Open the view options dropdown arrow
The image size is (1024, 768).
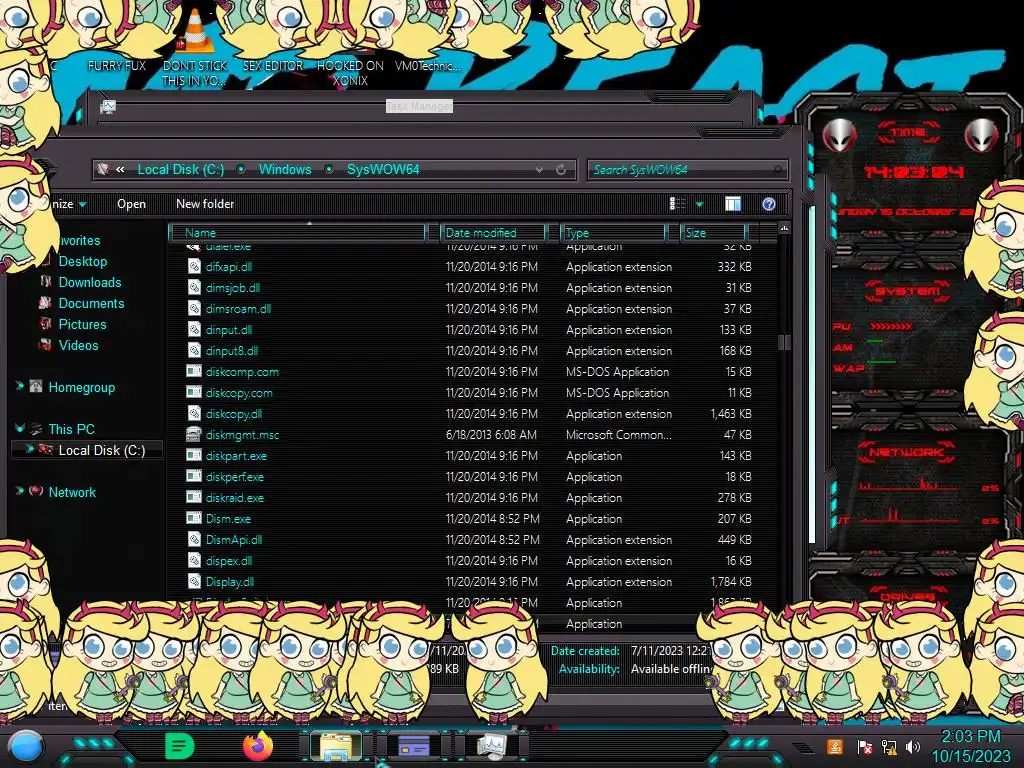[699, 204]
